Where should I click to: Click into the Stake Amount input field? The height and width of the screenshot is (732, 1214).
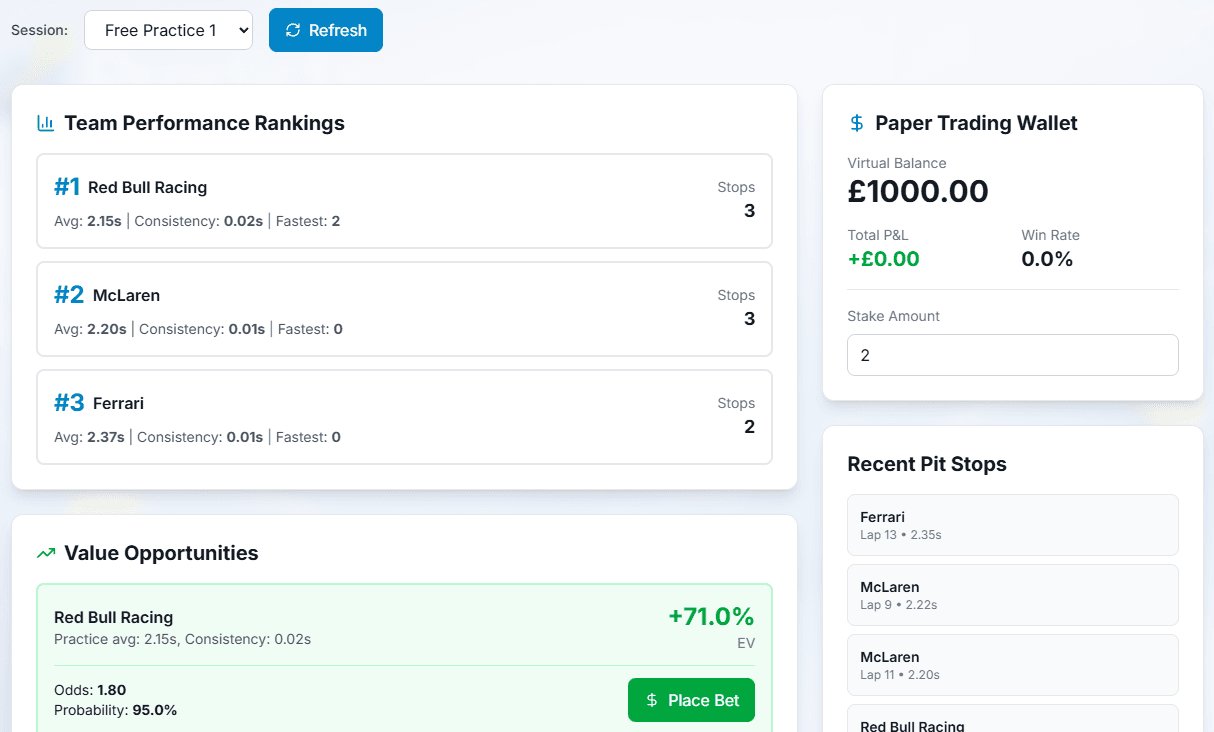(1012, 355)
